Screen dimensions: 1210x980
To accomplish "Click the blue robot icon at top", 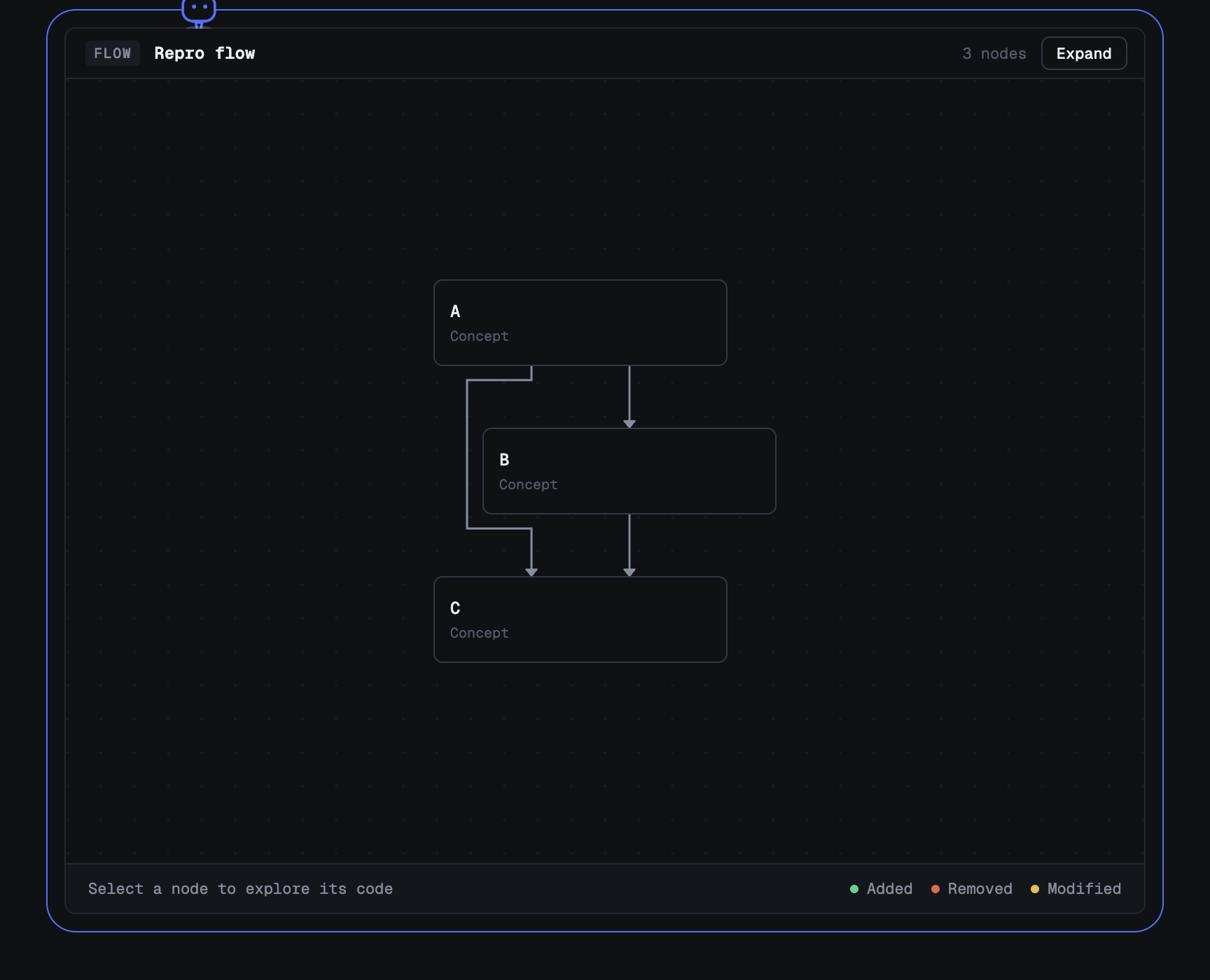I will pyautogui.click(x=199, y=12).
